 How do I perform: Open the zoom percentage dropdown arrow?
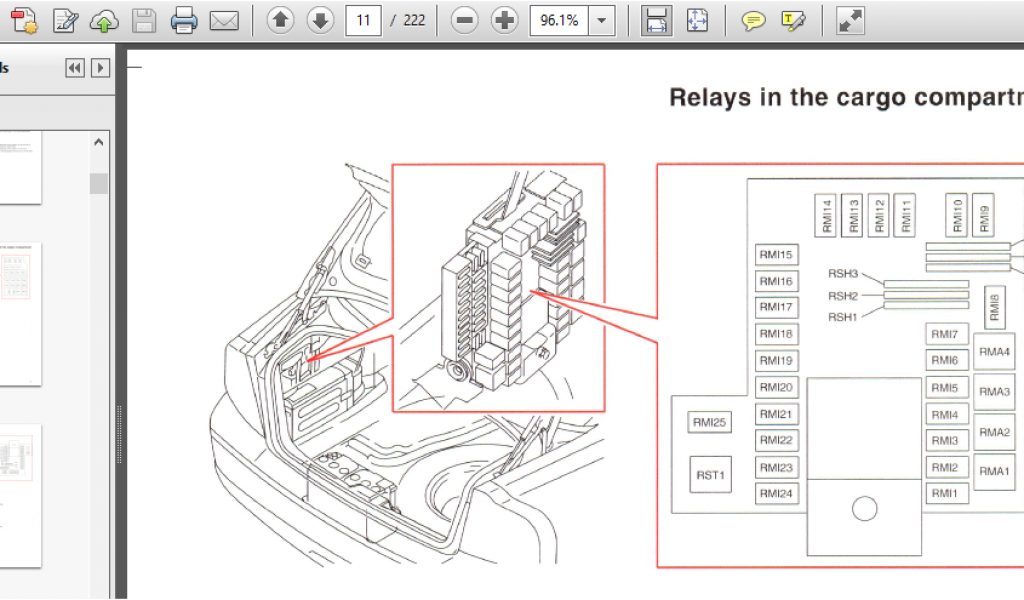601,20
